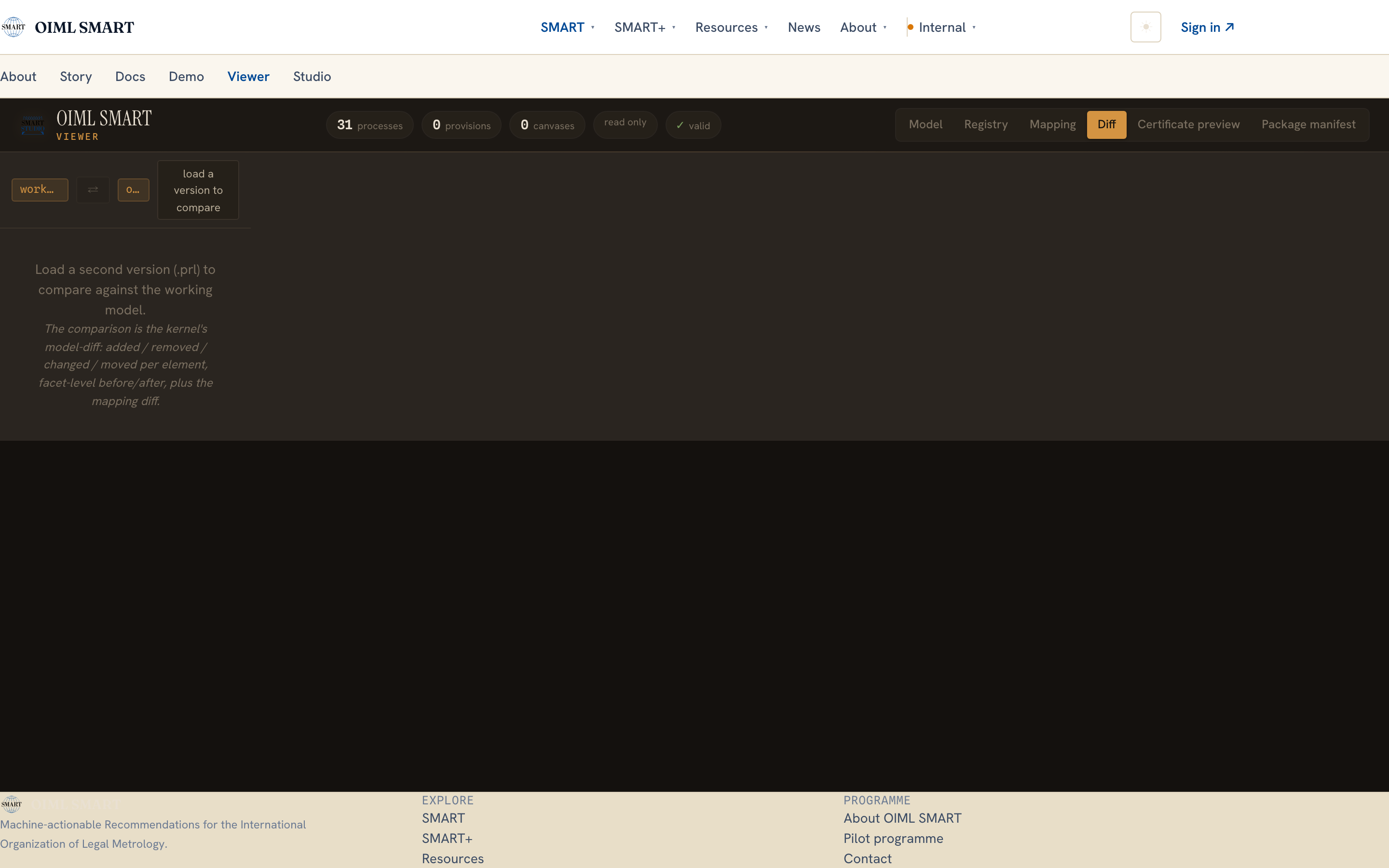Click the Sign in link
Image resolution: width=1389 pixels, height=868 pixels.
pyautogui.click(x=1207, y=27)
